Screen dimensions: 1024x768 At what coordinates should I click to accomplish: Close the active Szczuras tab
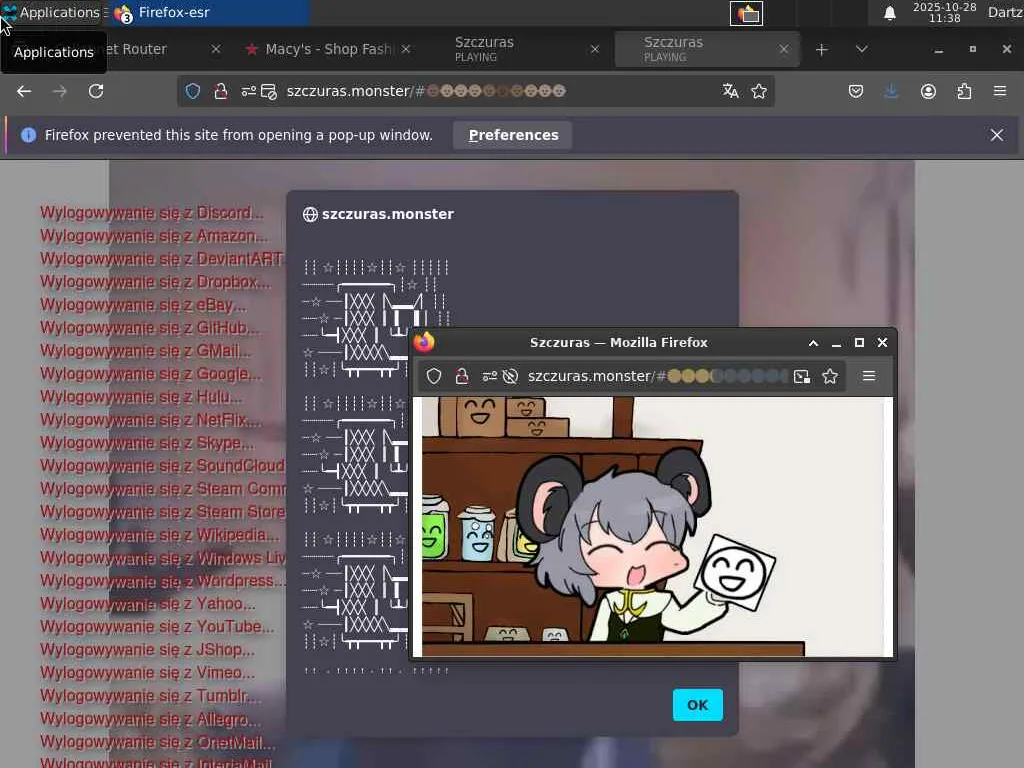click(x=784, y=49)
